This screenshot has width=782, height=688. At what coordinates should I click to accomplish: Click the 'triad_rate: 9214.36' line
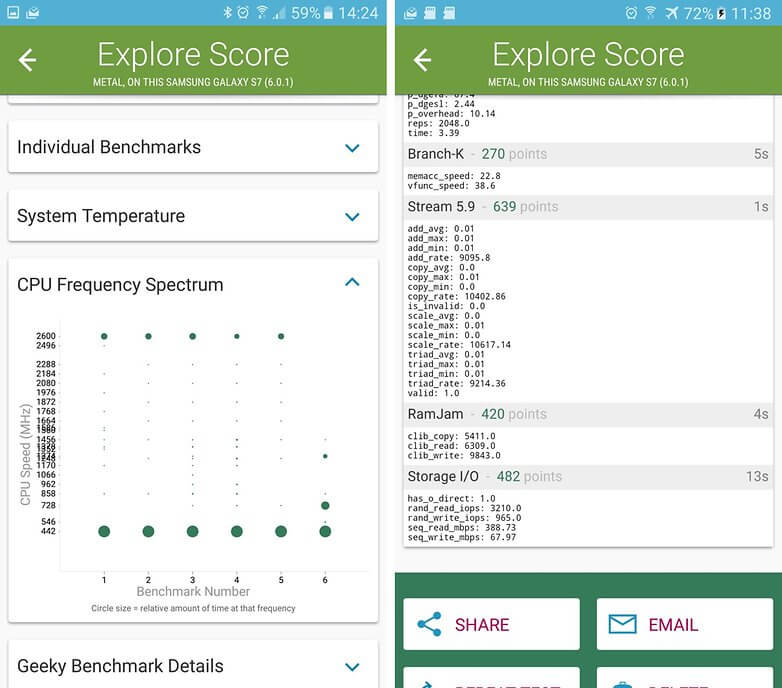[456, 383]
